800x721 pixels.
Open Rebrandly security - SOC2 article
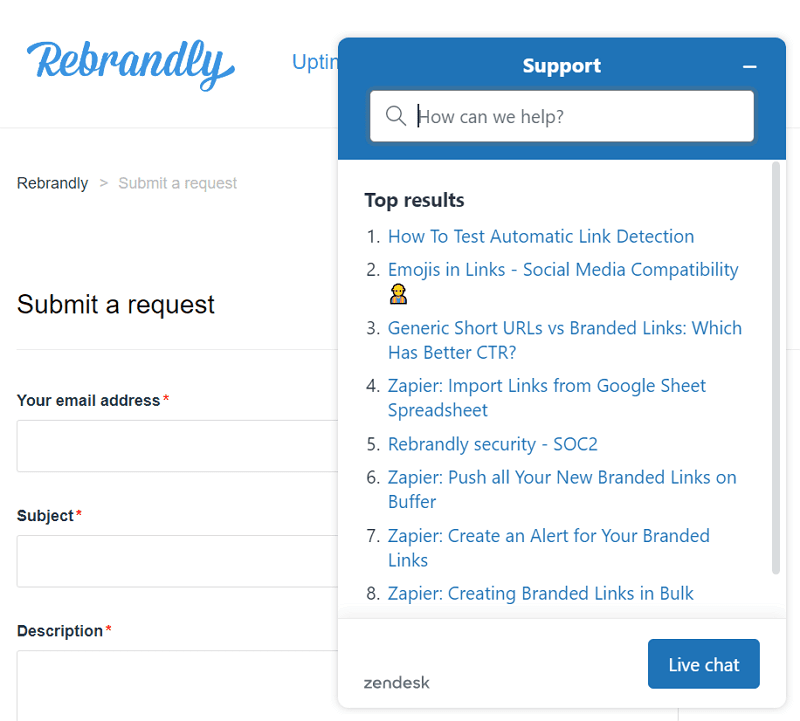[492, 444]
